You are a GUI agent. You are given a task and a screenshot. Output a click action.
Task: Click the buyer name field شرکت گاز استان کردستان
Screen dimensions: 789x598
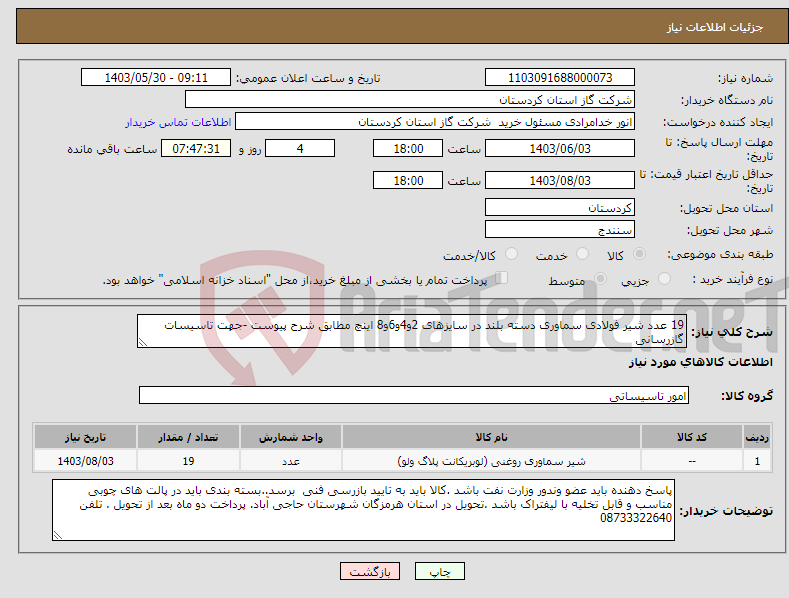coord(410,100)
